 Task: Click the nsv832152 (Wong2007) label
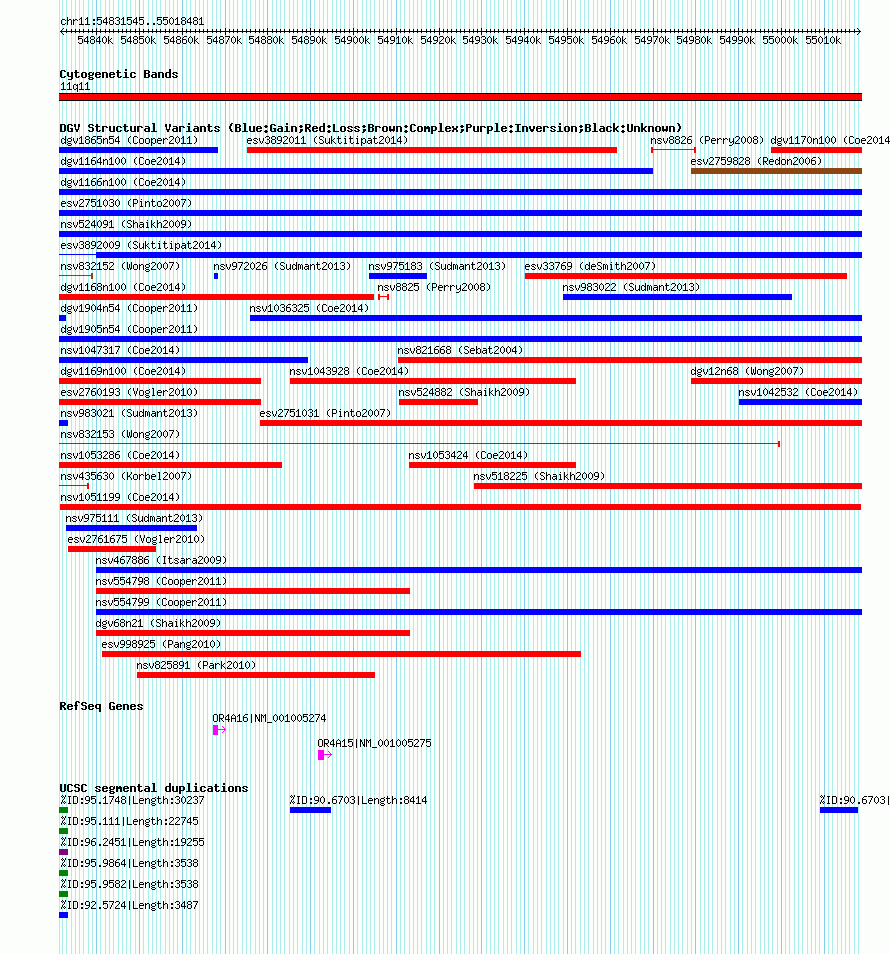click(x=120, y=266)
